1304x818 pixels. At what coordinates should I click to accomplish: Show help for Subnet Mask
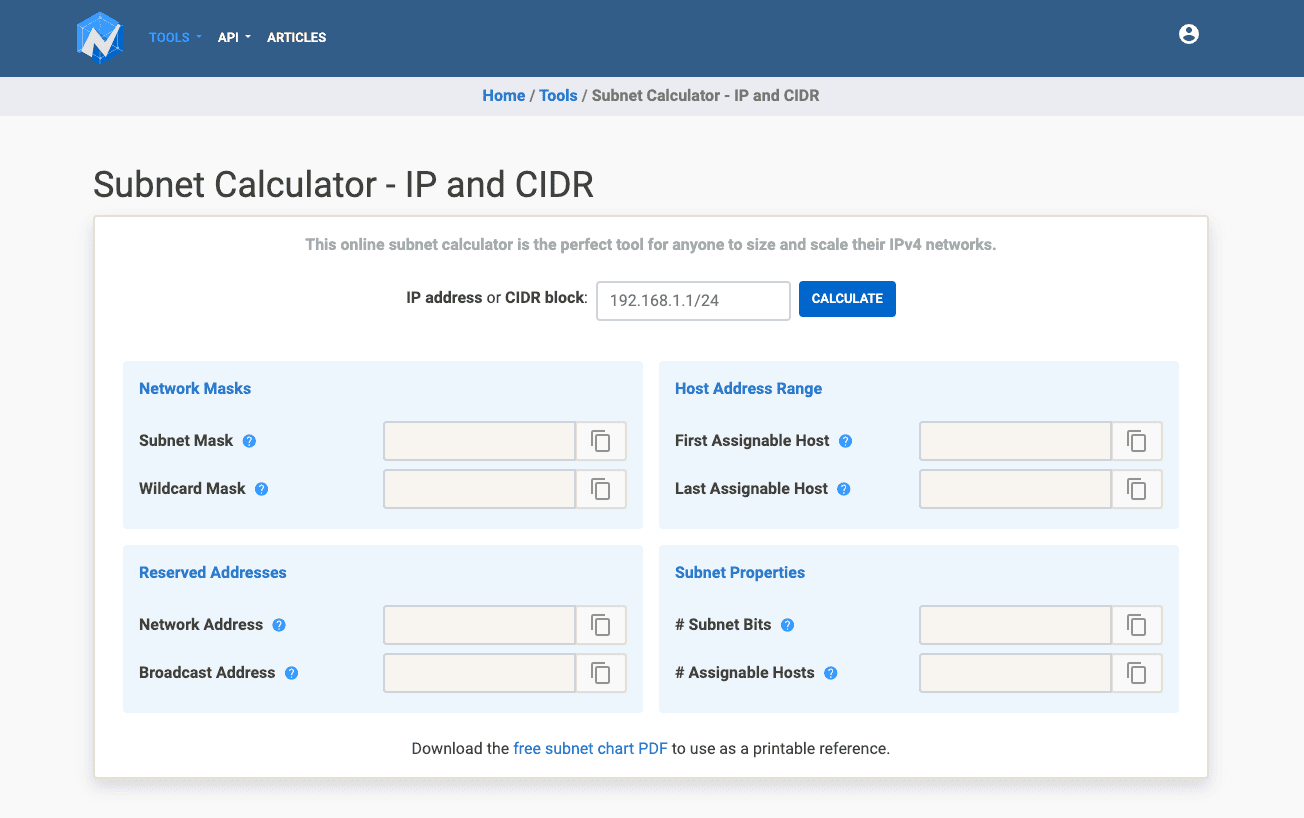[250, 441]
